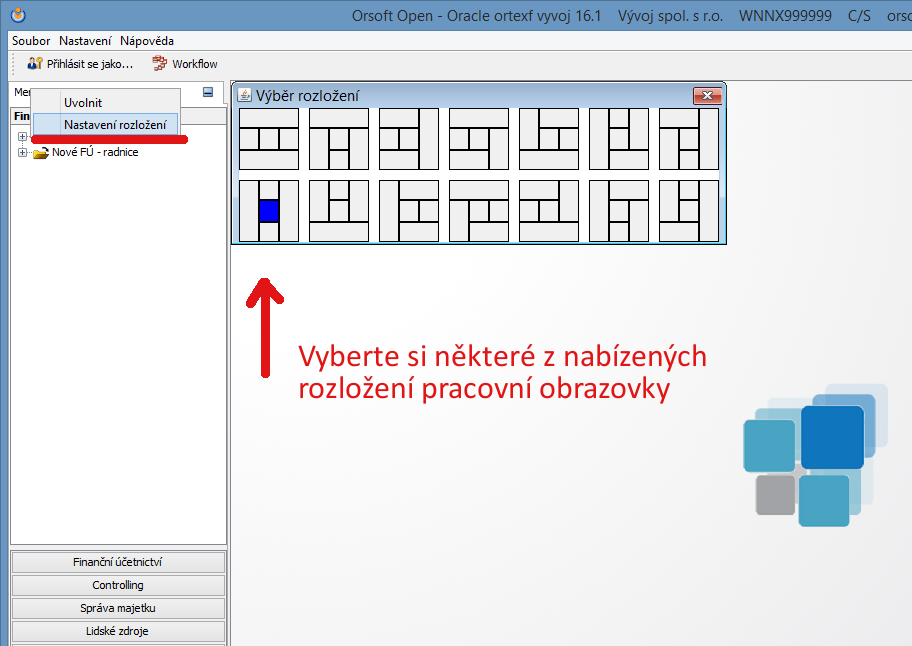The image size is (912, 646).
Task: Expand the 'Nové FÚ - radnice' tree node
Action: click(x=22, y=153)
